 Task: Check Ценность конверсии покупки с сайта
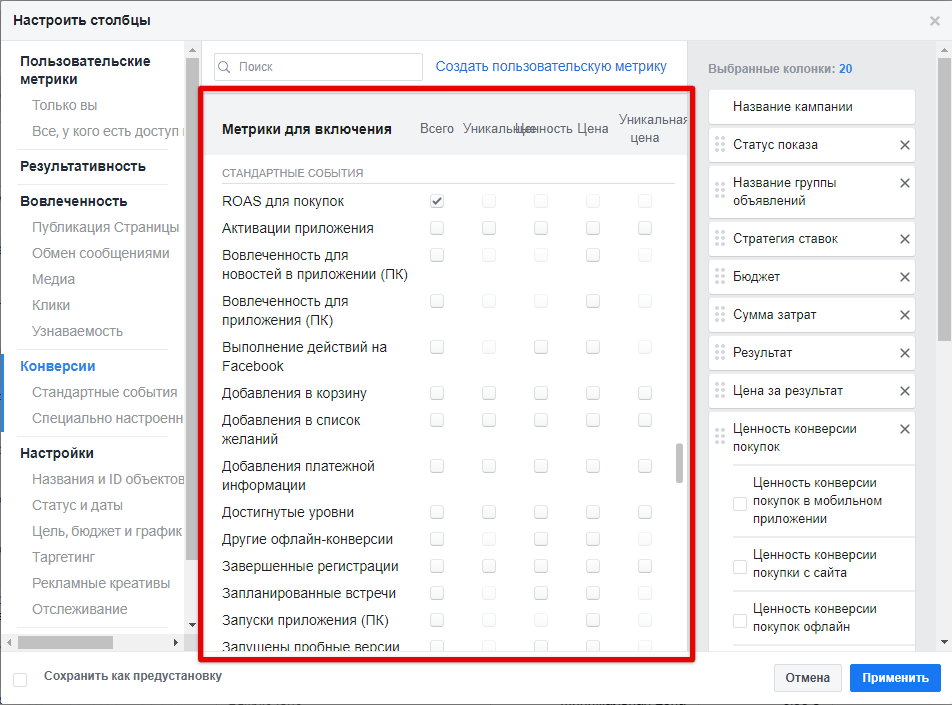tap(740, 567)
